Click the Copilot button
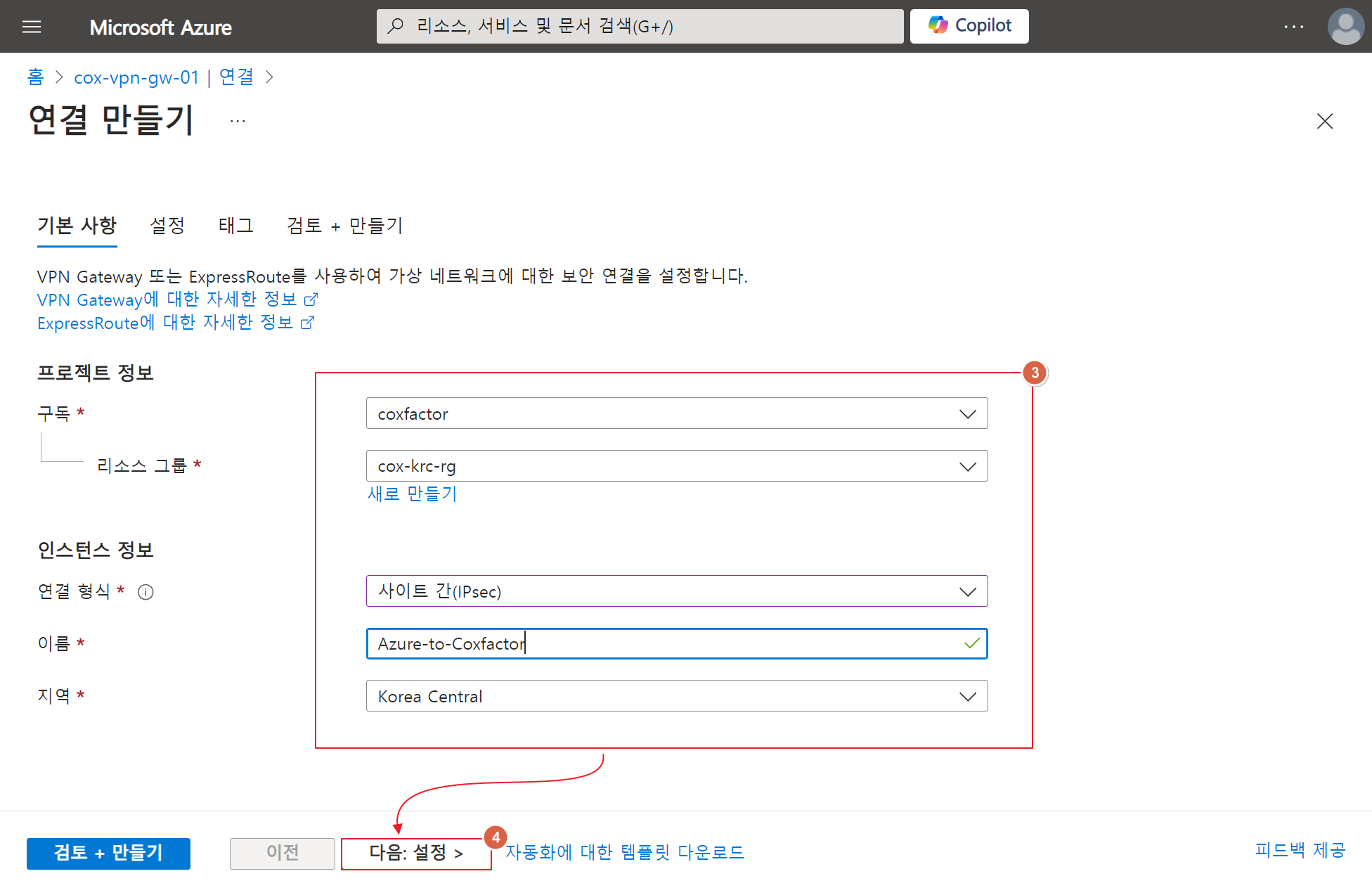1372x895 pixels. [x=969, y=26]
